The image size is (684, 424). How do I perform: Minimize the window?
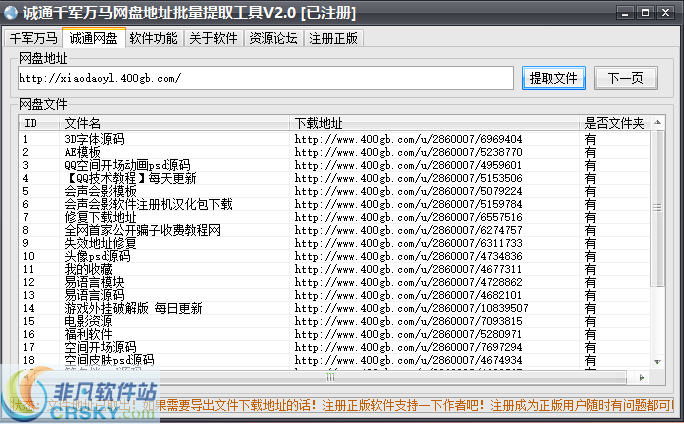coord(625,13)
